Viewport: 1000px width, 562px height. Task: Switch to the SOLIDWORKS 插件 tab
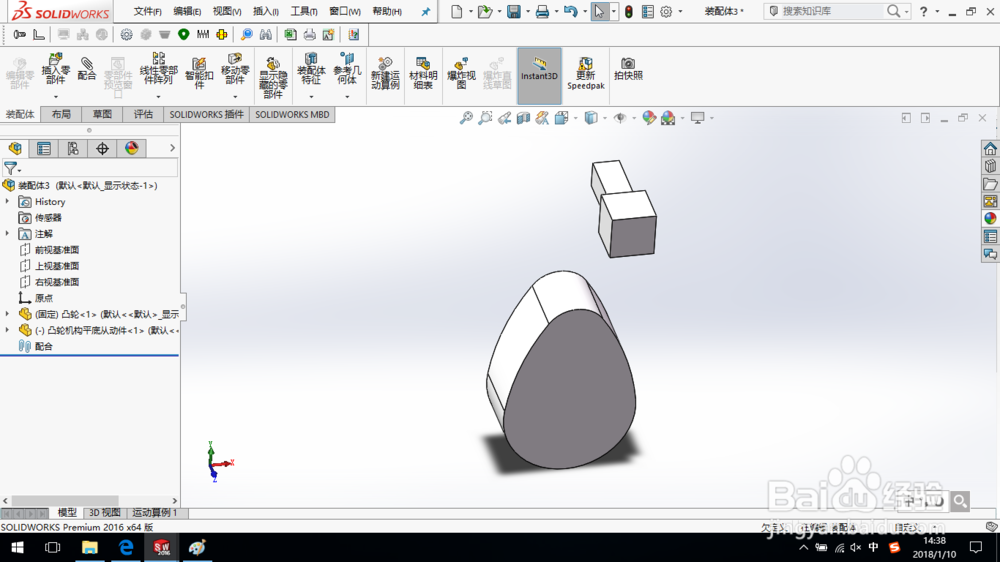(206, 114)
